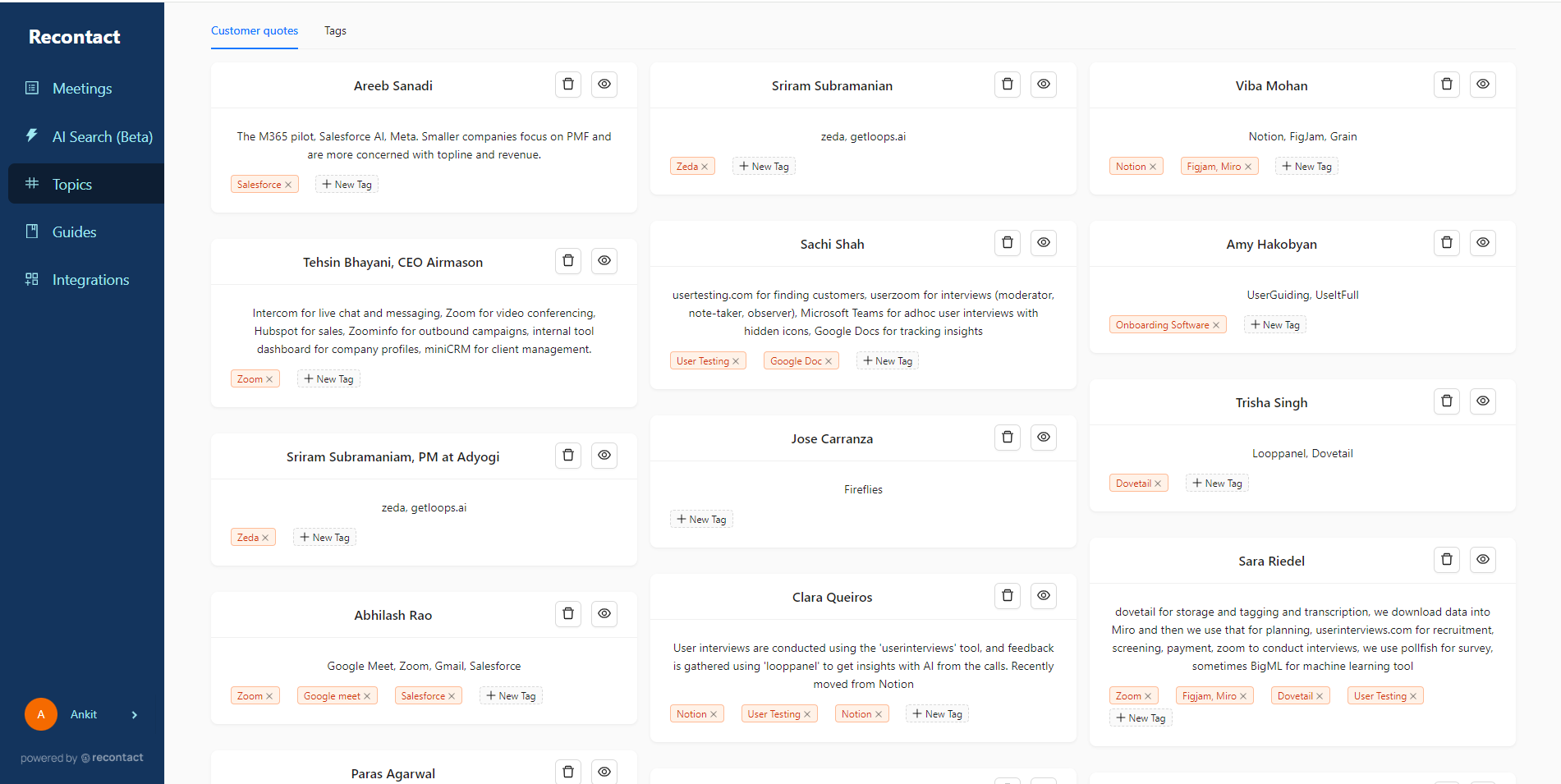This screenshot has height=784, width=1561.
Task: Remove User Testing tag from Sara Riedel
Action: point(1413,696)
